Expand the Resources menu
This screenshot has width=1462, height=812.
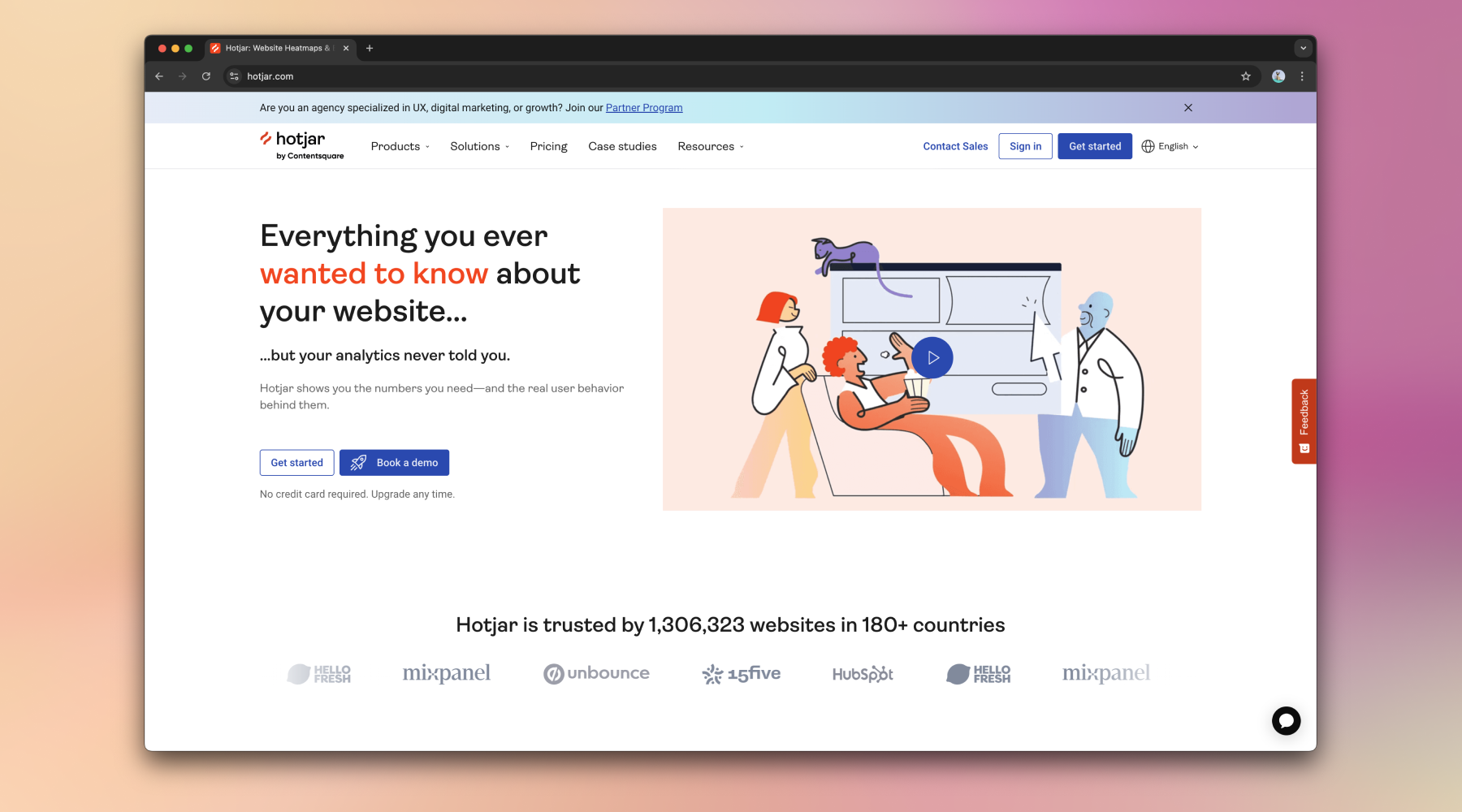coord(711,146)
